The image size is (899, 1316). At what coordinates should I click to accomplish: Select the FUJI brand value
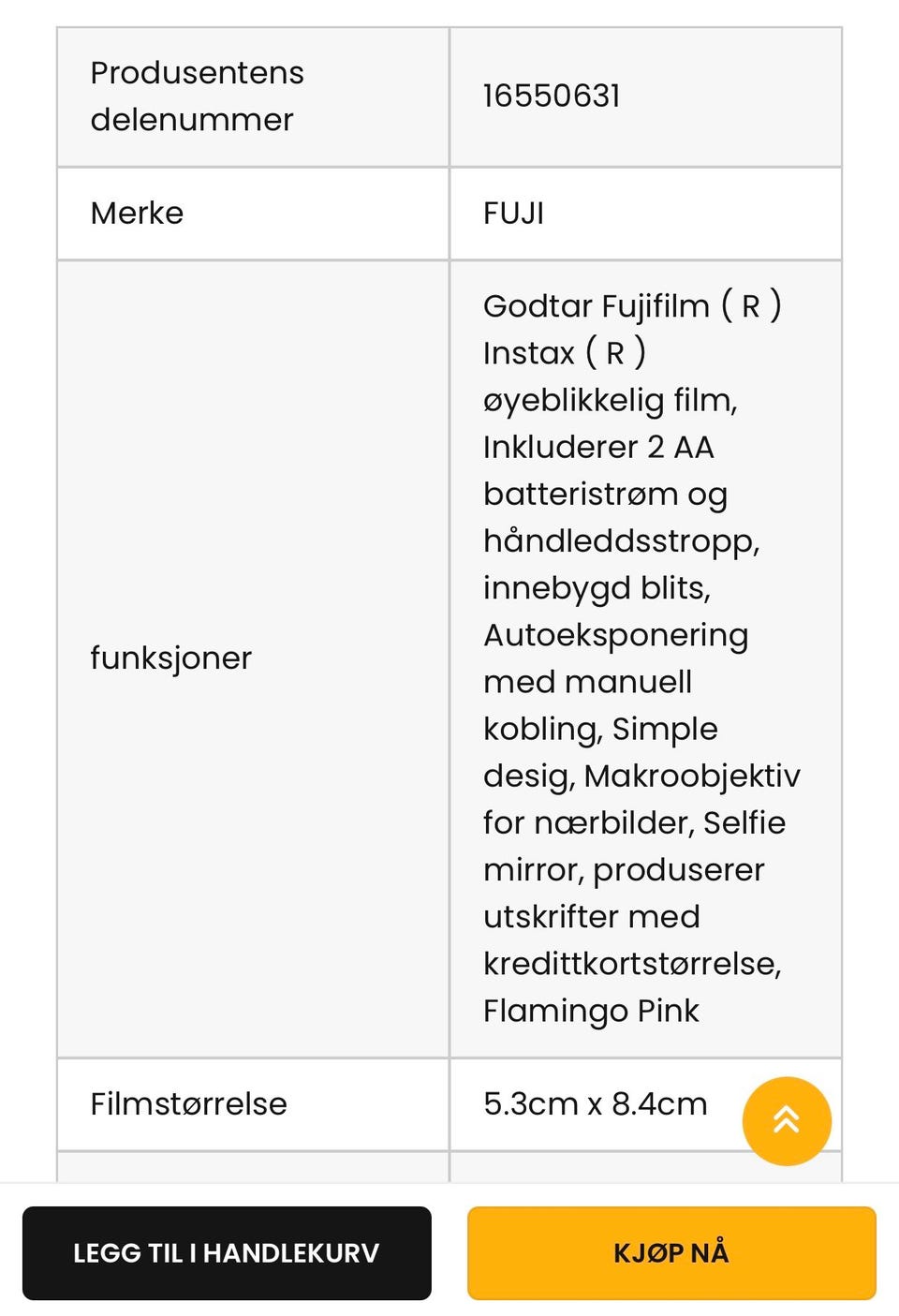(513, 214)
